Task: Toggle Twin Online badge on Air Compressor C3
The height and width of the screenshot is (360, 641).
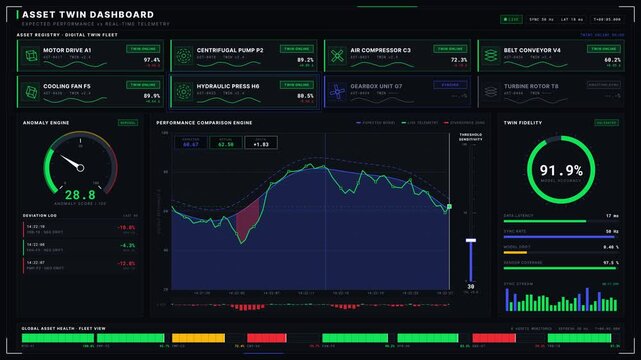Action: 450,49
